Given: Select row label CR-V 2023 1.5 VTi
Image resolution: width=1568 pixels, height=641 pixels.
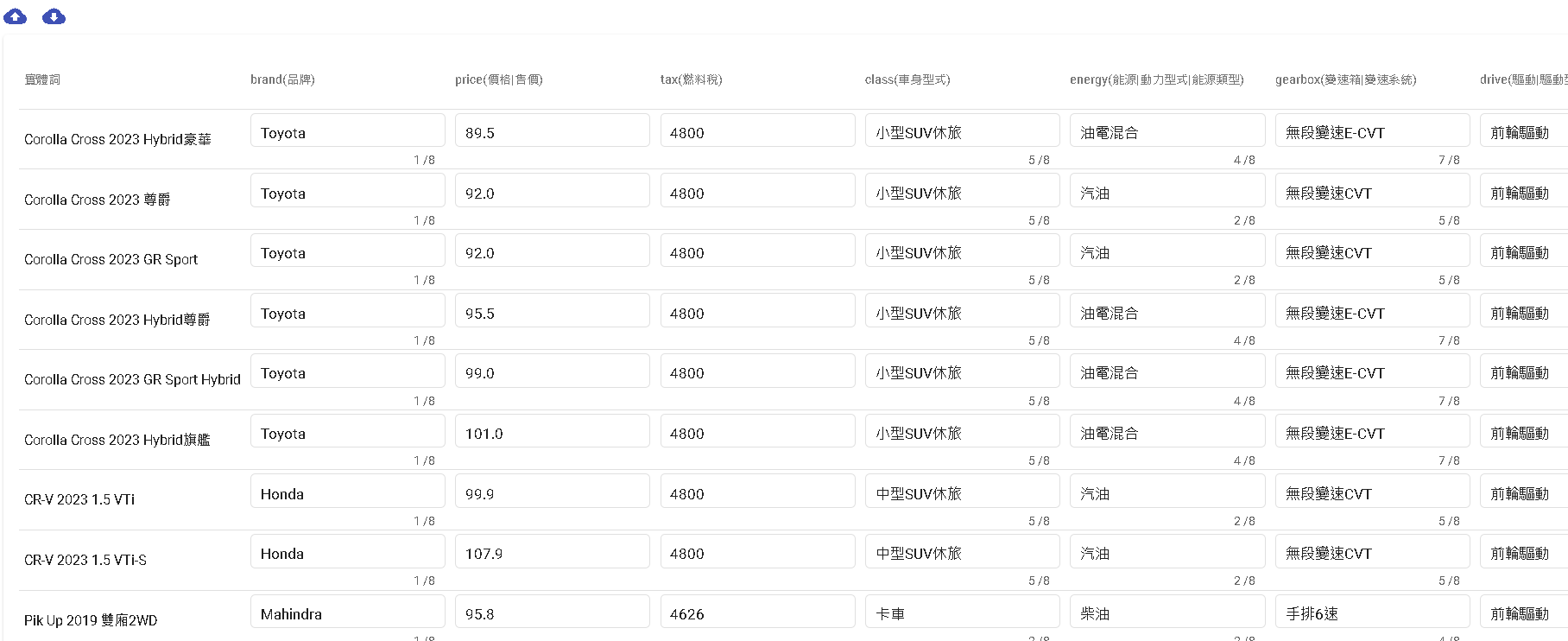Looking at the screenshot, I should (x=79, y=499).
